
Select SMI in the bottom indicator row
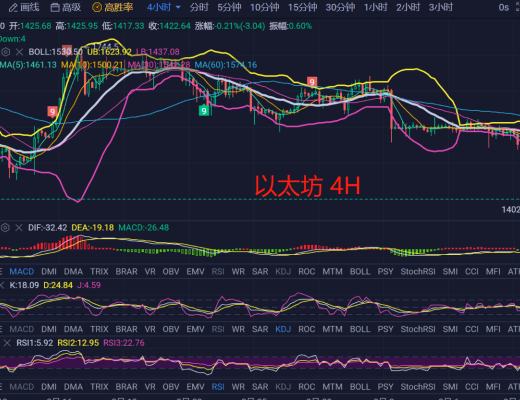coord(450,387)
